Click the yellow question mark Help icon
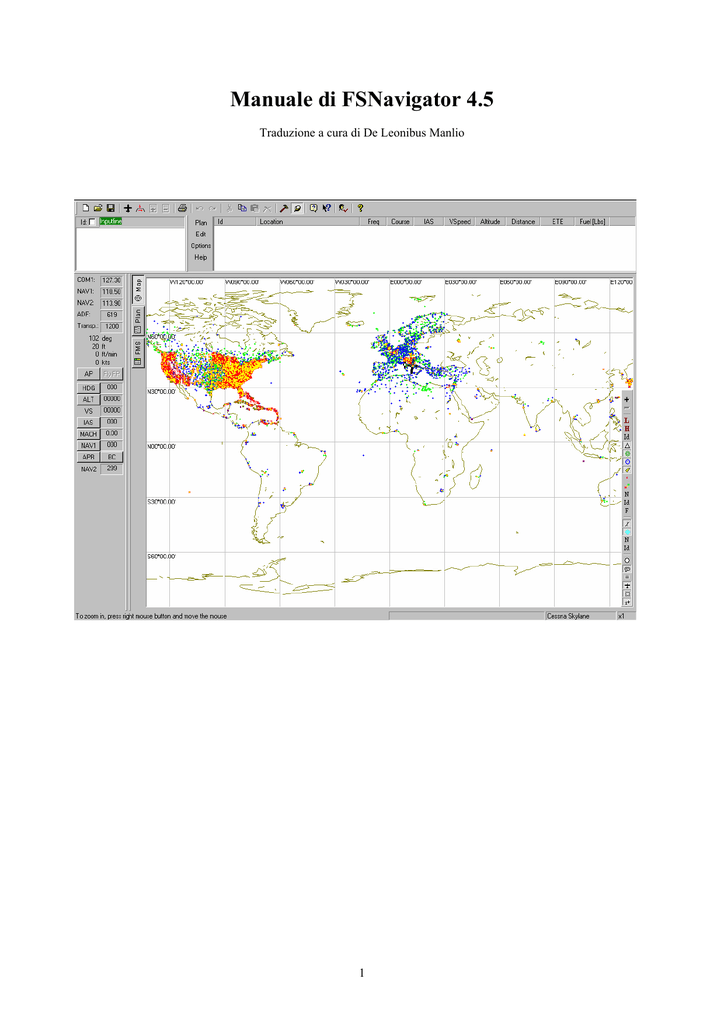724x1024 pixels. pos(360,208)
